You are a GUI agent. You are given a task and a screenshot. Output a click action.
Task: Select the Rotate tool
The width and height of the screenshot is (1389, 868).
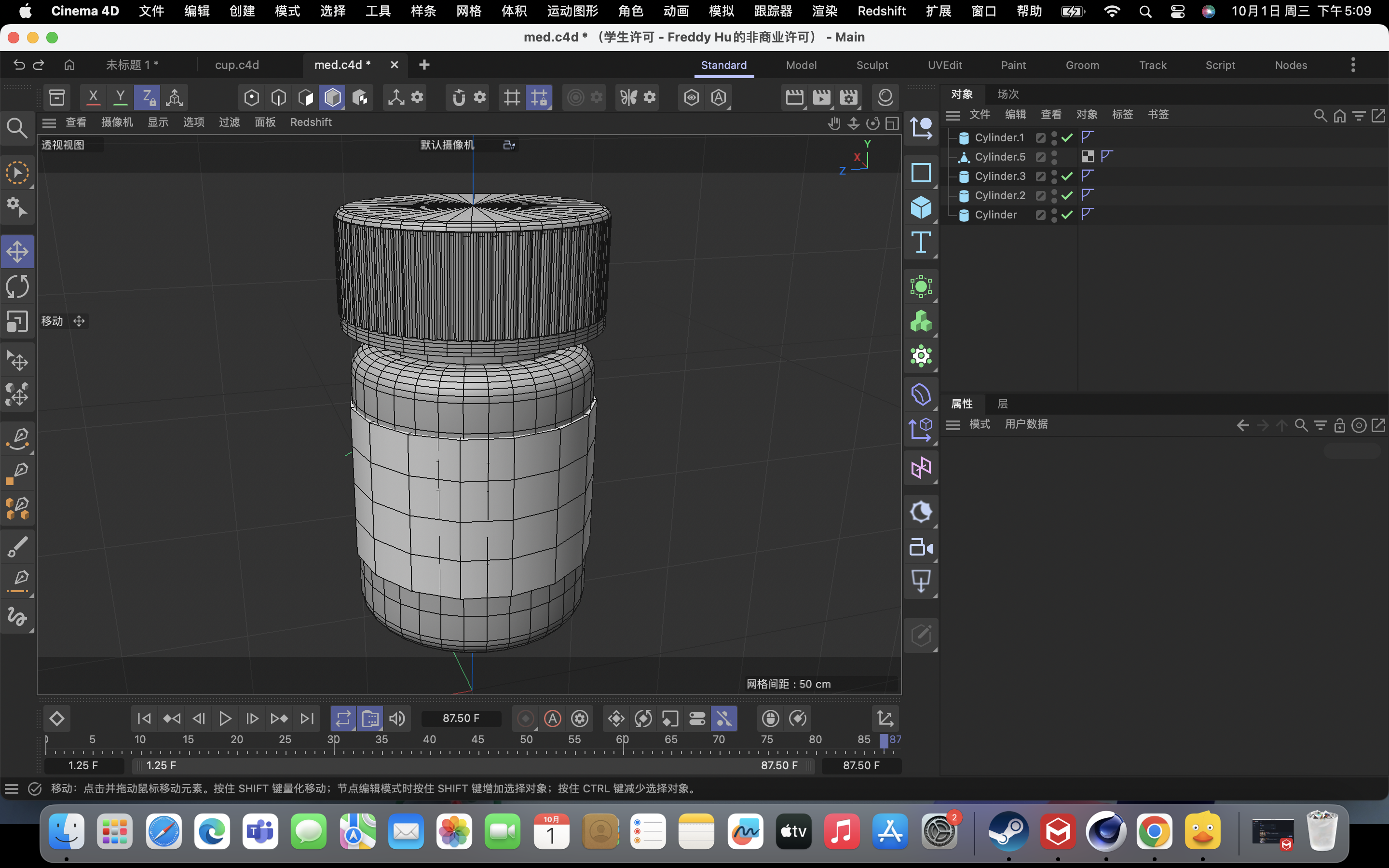coord(17,286)
